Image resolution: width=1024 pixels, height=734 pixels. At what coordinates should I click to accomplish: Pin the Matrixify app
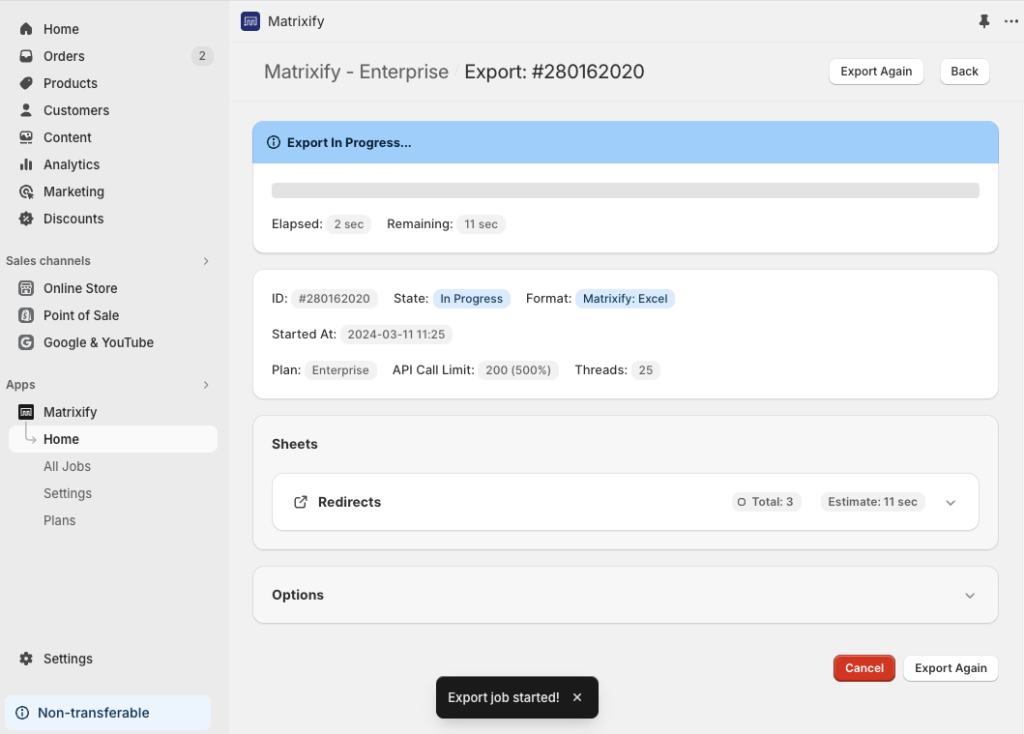click(x=984, y=21)
